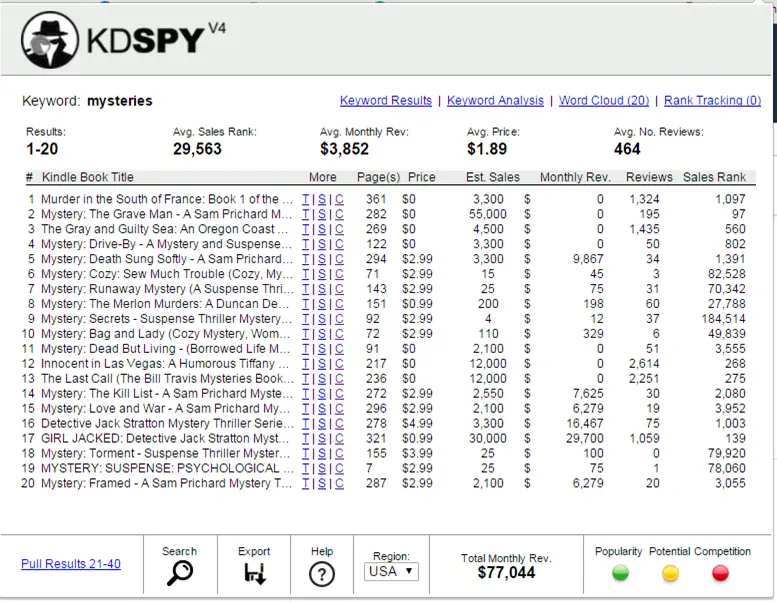Image resolution: width=777 pixels, height=603 pixels.
Task: Click C link for Innocent in Las Vegas
Action: pos(339,364)
